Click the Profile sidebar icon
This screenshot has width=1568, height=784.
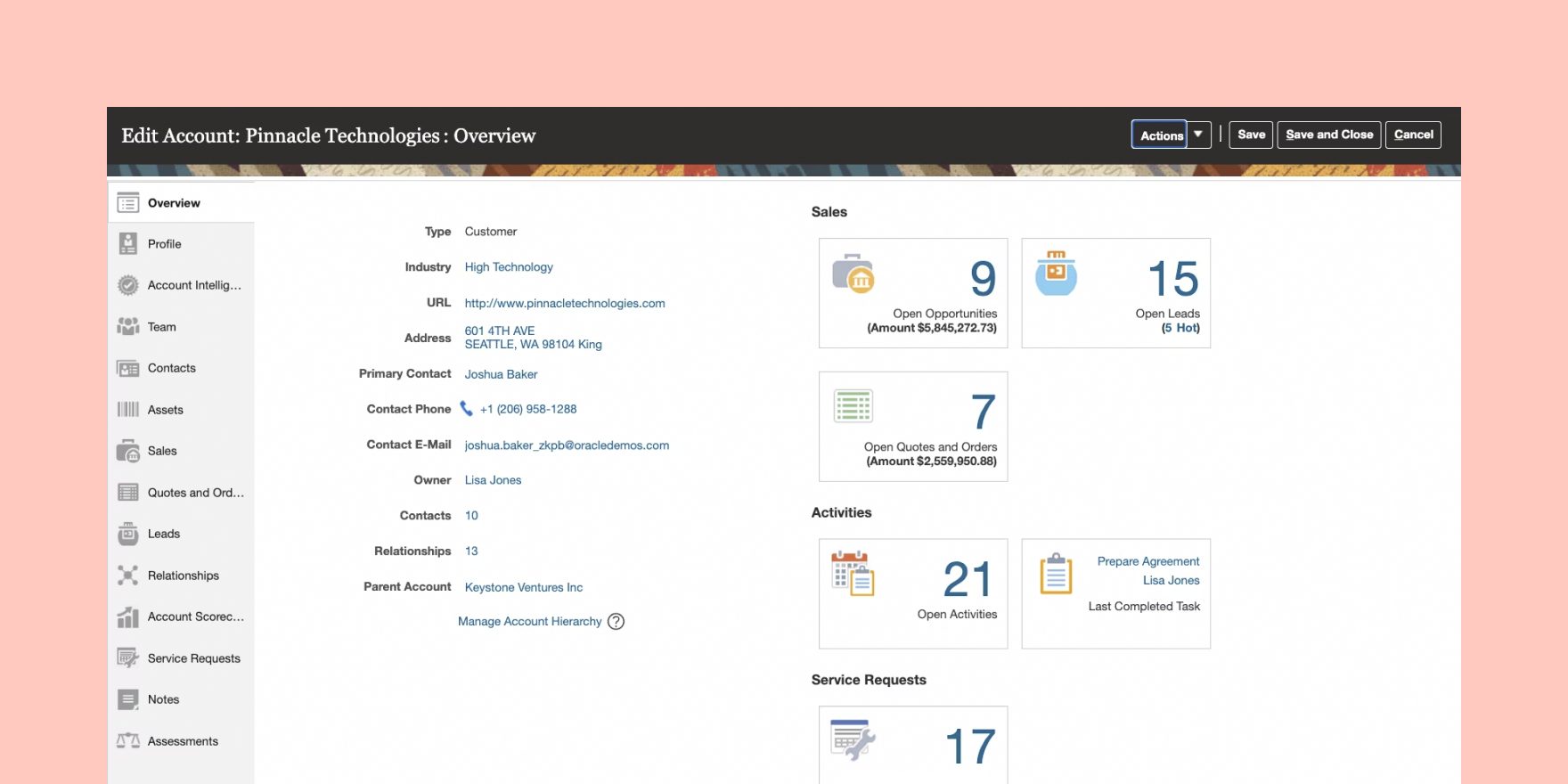pos(128,244)
